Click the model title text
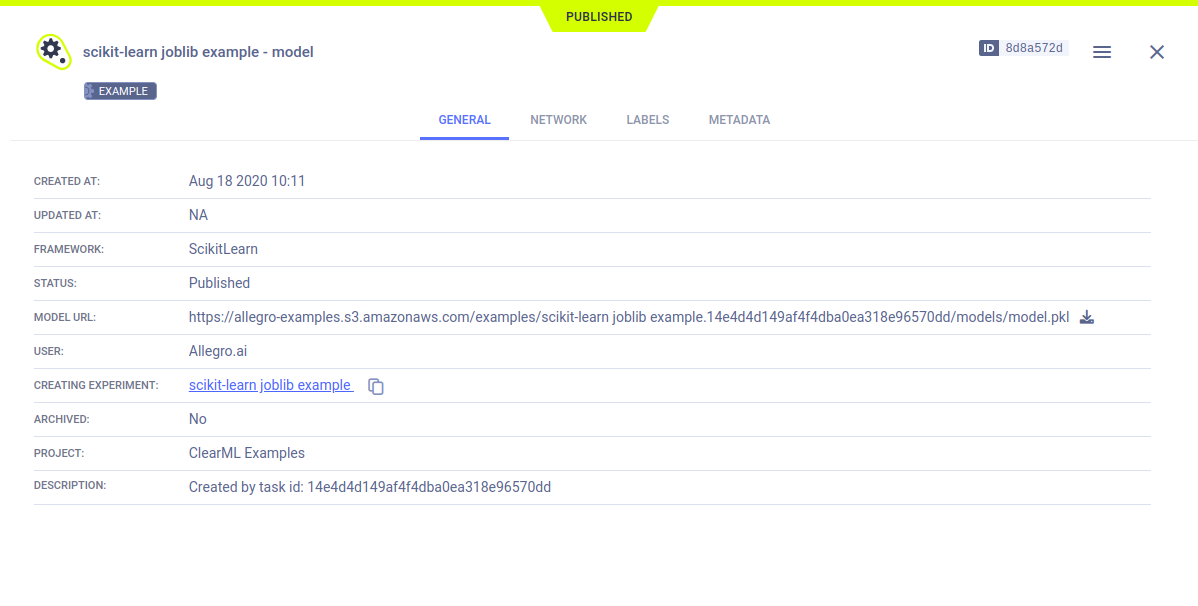Viewport: 1198px width, 606px height. [198, 51]
